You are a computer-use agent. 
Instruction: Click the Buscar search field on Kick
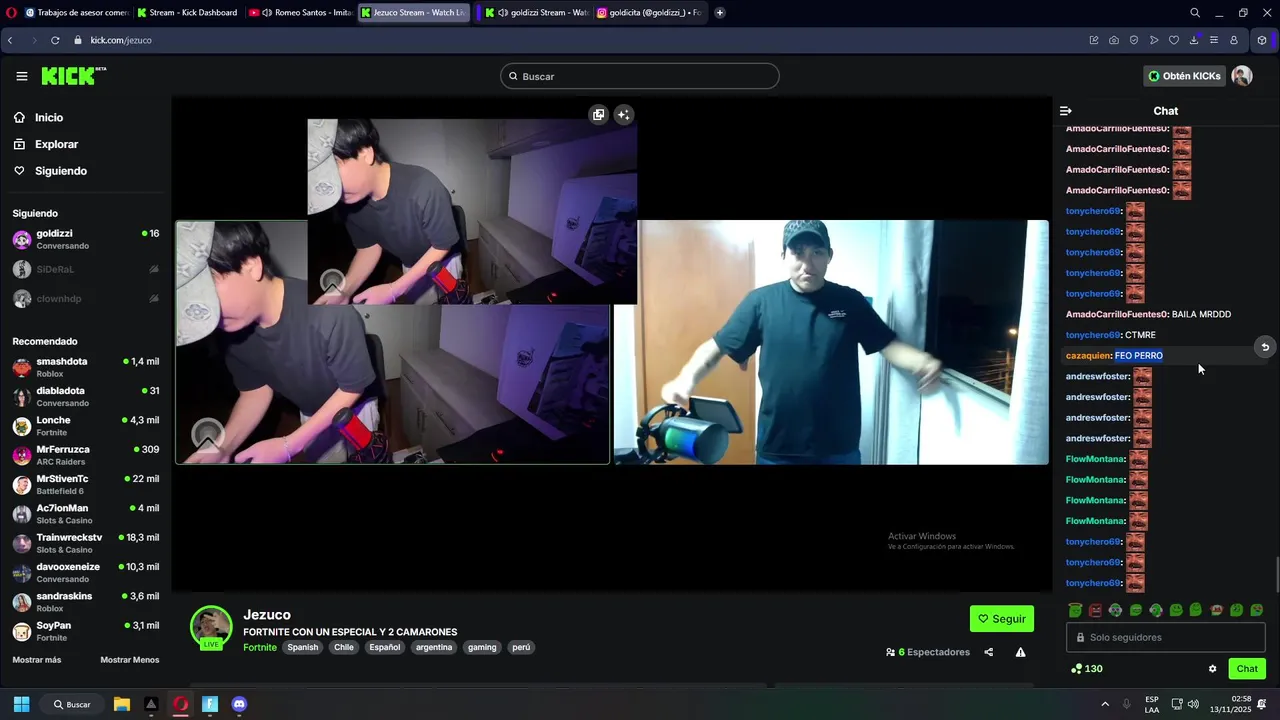click(x=640, y=76)
